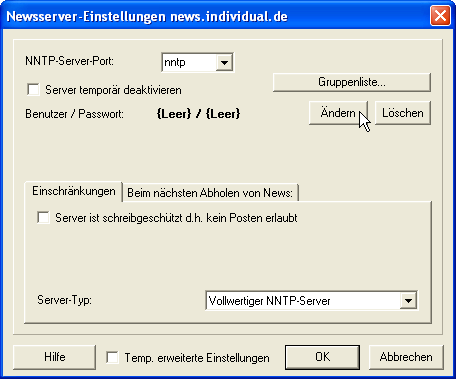The height and width of the screenshot is (379, 456).
Task: Click the 'Benutzer / Passwort:' label
Action: [x=74, y=114]
